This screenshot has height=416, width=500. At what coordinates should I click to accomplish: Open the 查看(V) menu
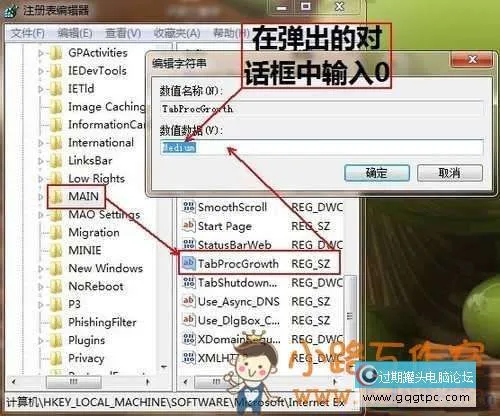(x=123, y=33)
